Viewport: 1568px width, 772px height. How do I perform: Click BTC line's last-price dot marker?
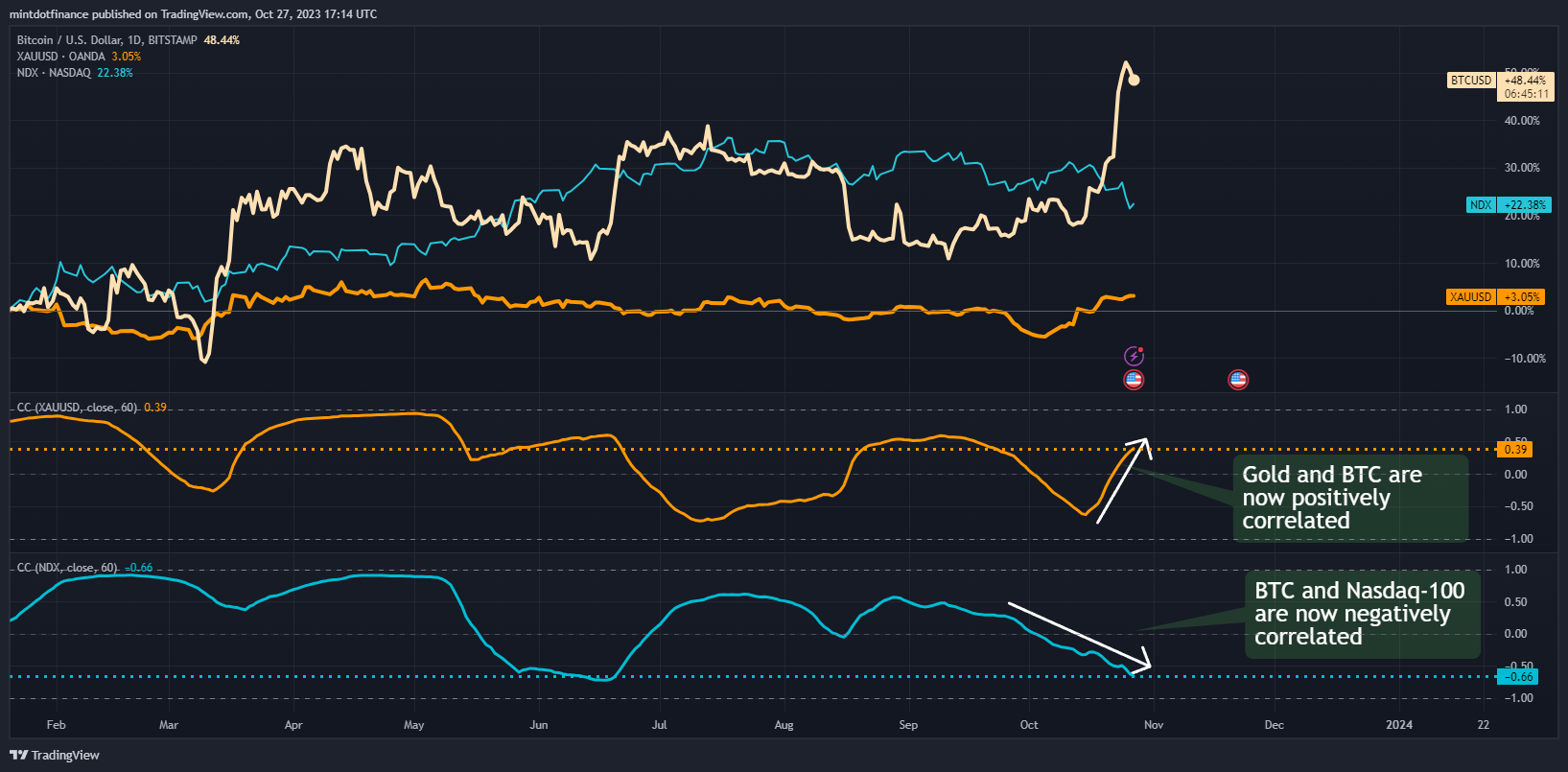point(1135,80)
